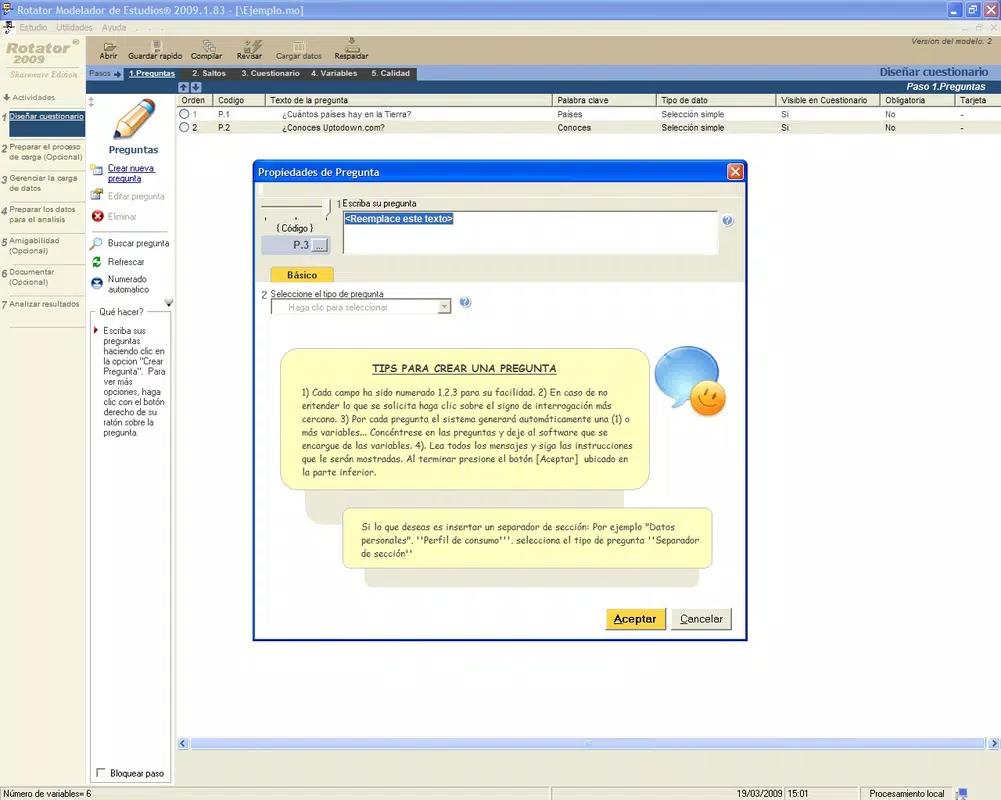Image resolution: width=1001 pixels, height=800 pixels.
Task: Switch to the 2. Saltos step tab
Action: tap(209, 73)
